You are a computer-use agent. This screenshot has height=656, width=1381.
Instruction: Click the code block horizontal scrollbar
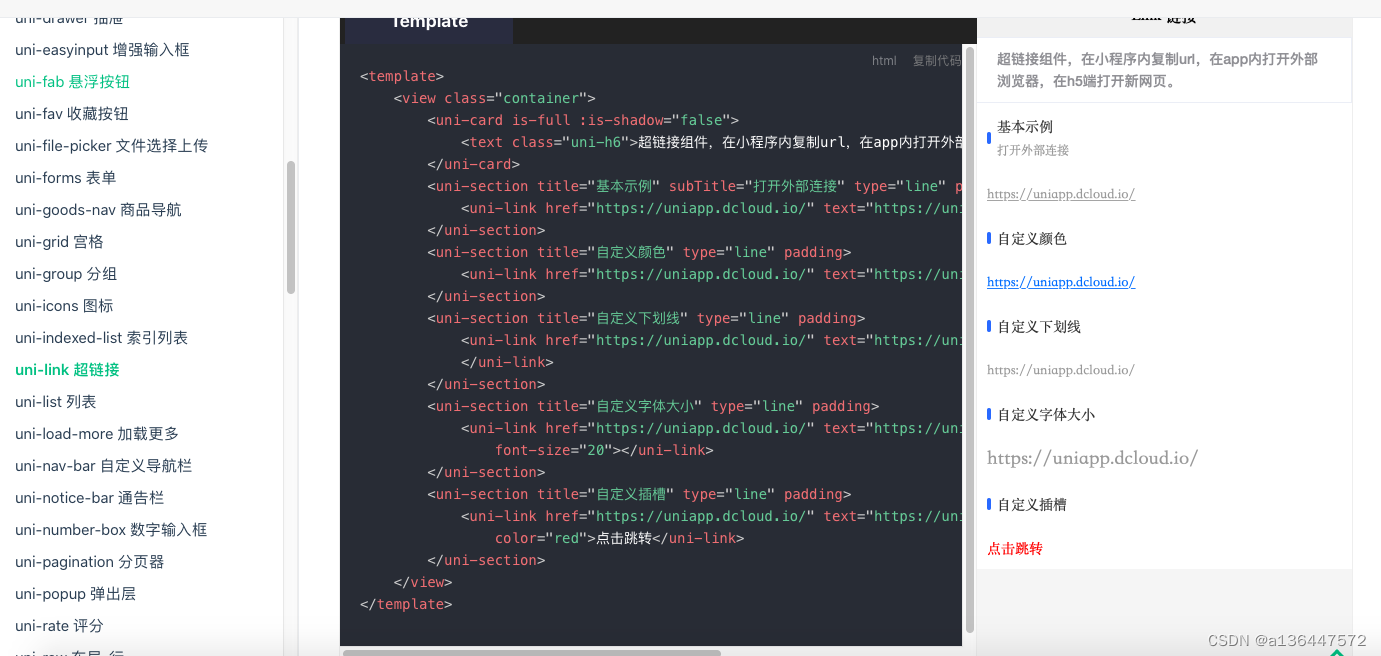tap(531, 653)
